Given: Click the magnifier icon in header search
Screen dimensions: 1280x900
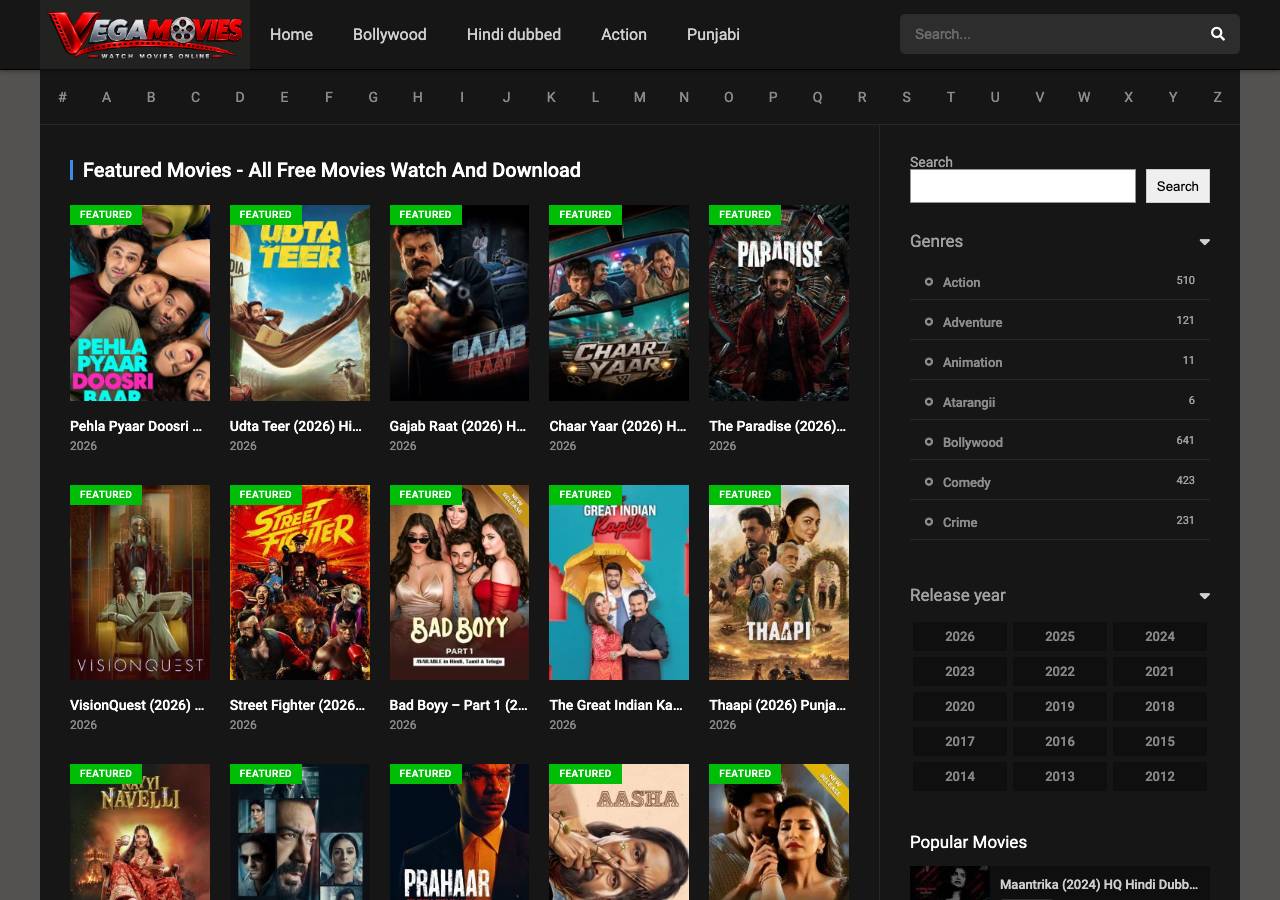Looking at the screenshot, I should (x=1217, y=34).
